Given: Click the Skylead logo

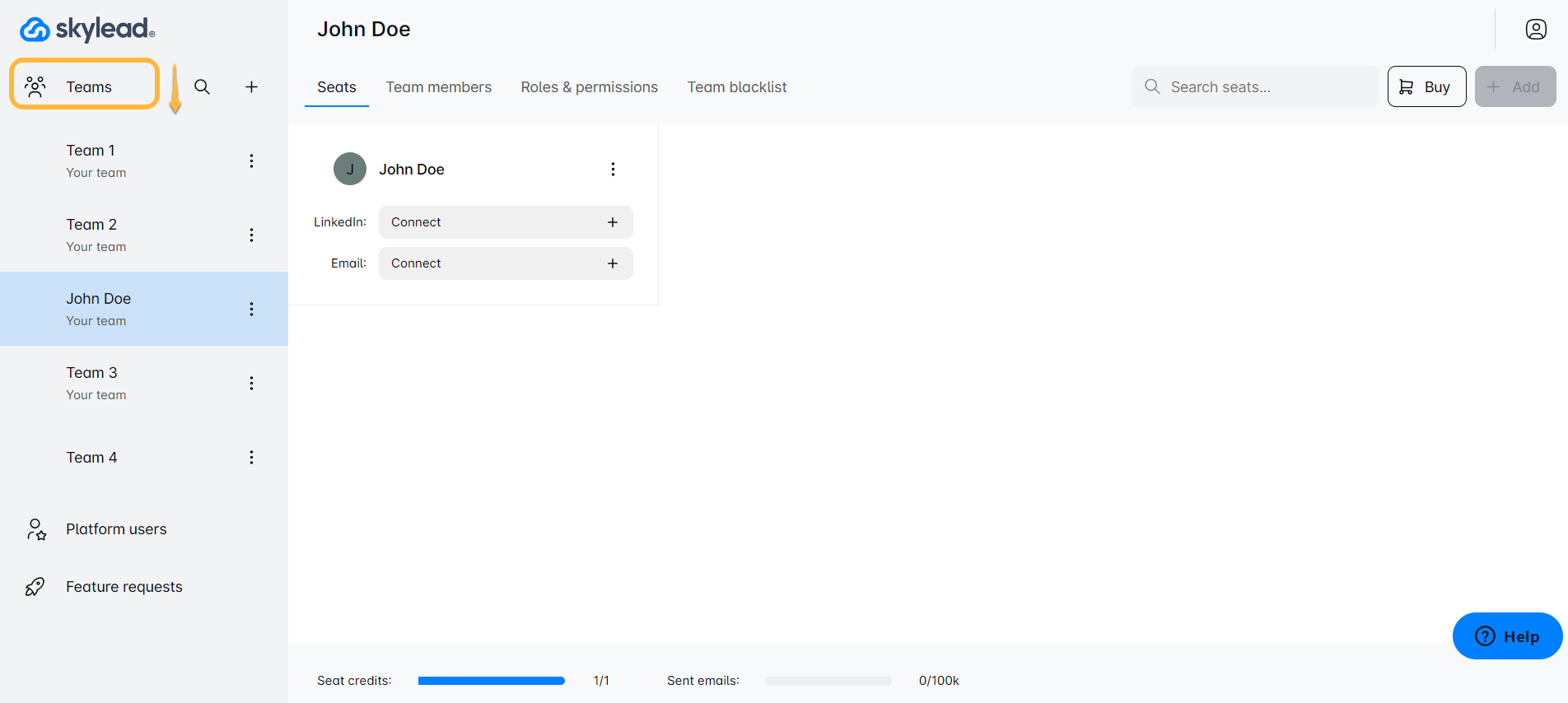Looking at the screenshot, I should pos(87,30).
